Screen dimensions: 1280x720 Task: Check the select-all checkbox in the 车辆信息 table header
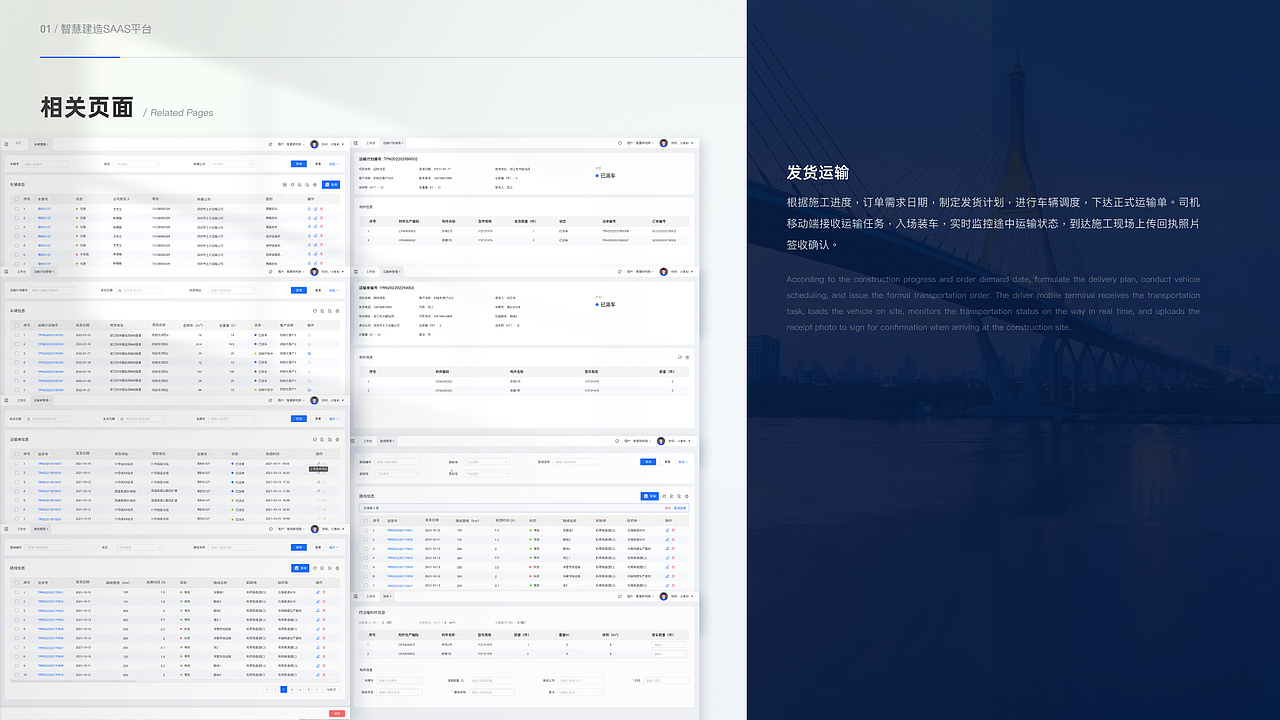pos(16,198)
